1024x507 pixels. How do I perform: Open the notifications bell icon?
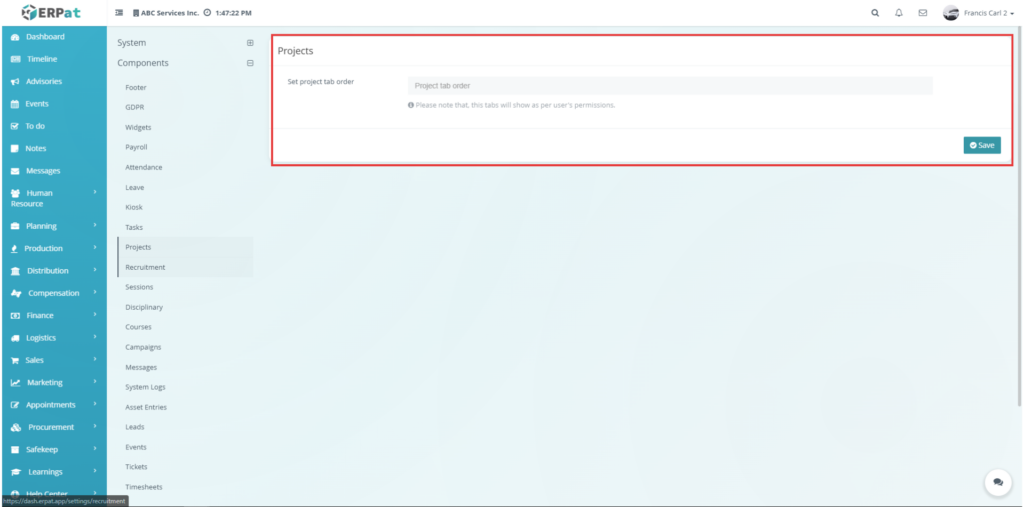pos(899,13)
